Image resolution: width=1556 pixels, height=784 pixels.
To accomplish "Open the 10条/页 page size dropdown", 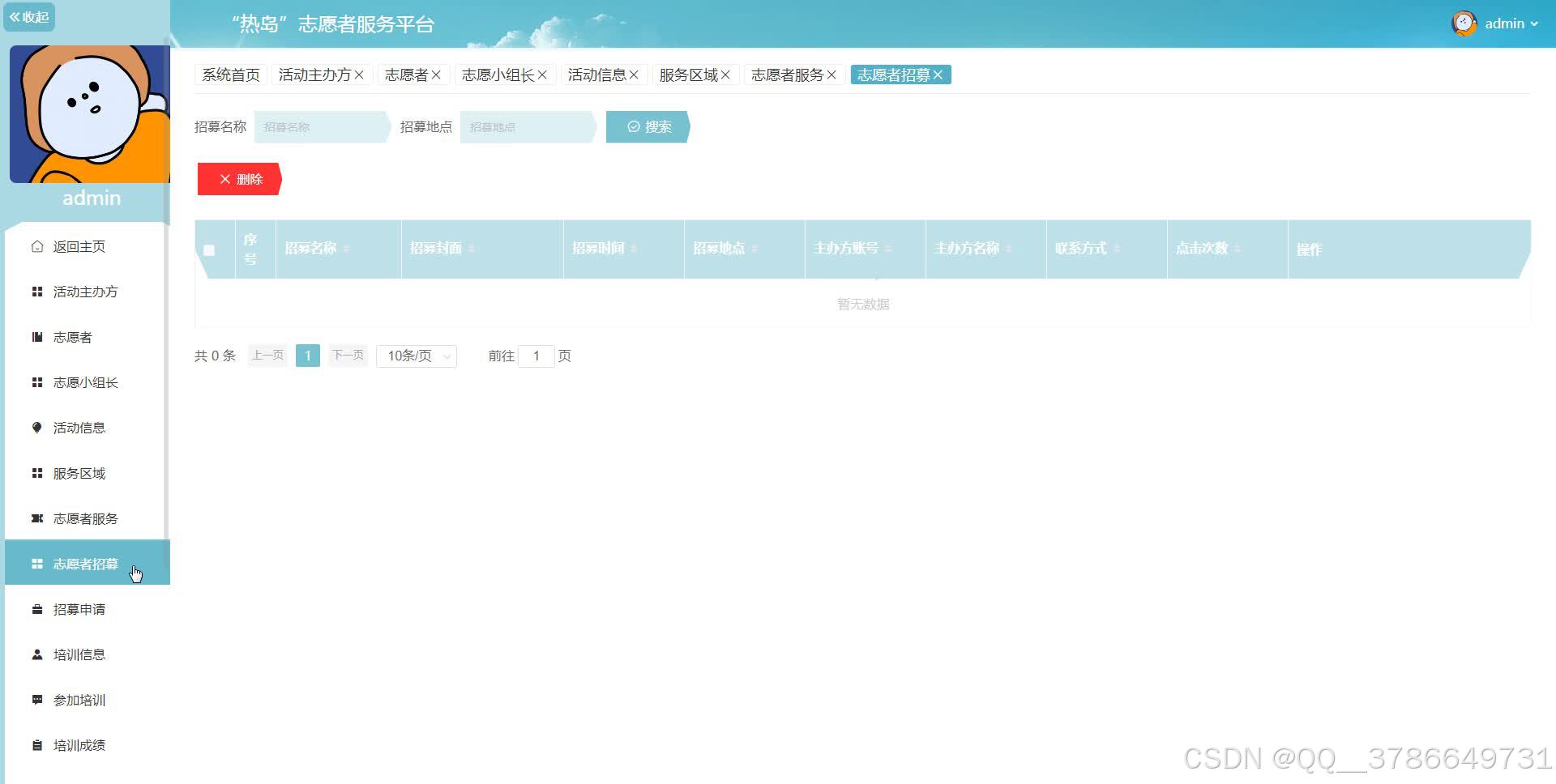I will [416, 356].
